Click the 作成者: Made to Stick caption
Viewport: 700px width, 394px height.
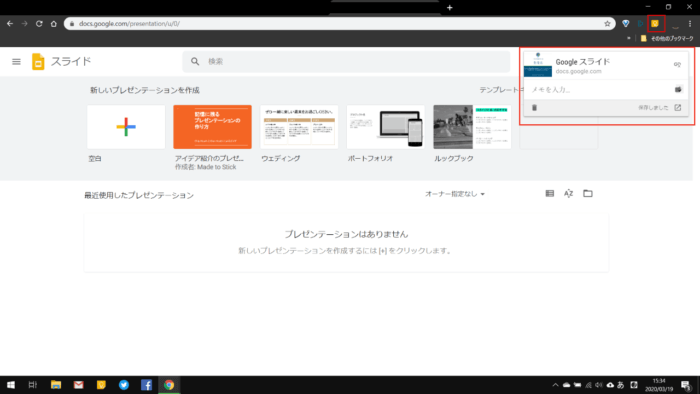point(205,167)
